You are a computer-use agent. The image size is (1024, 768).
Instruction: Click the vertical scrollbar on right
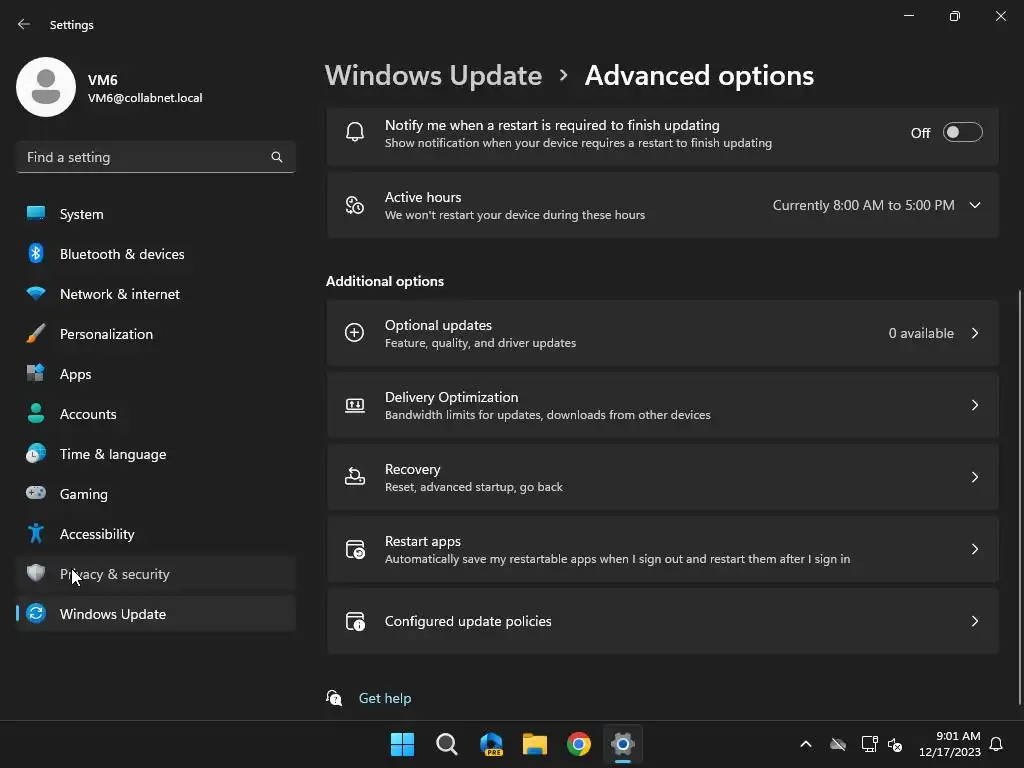pos(1019,496)
